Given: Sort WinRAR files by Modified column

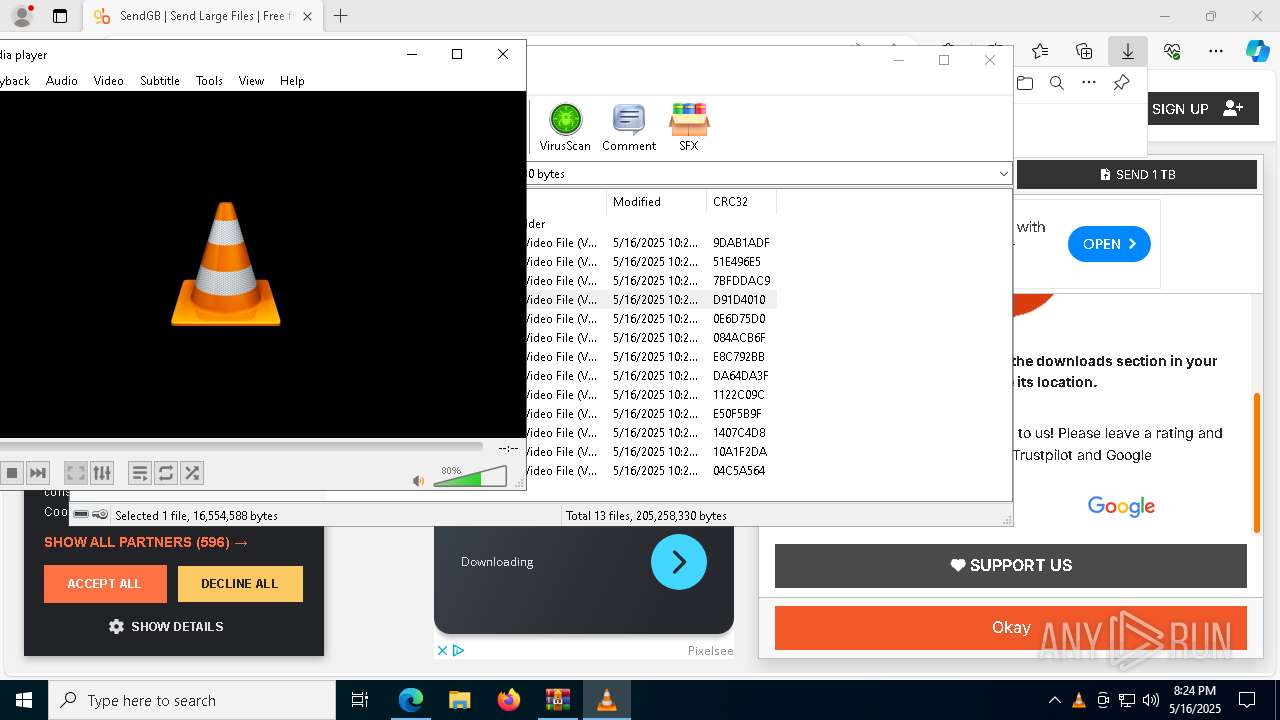Looking at the screenshot, I should 656,202.
